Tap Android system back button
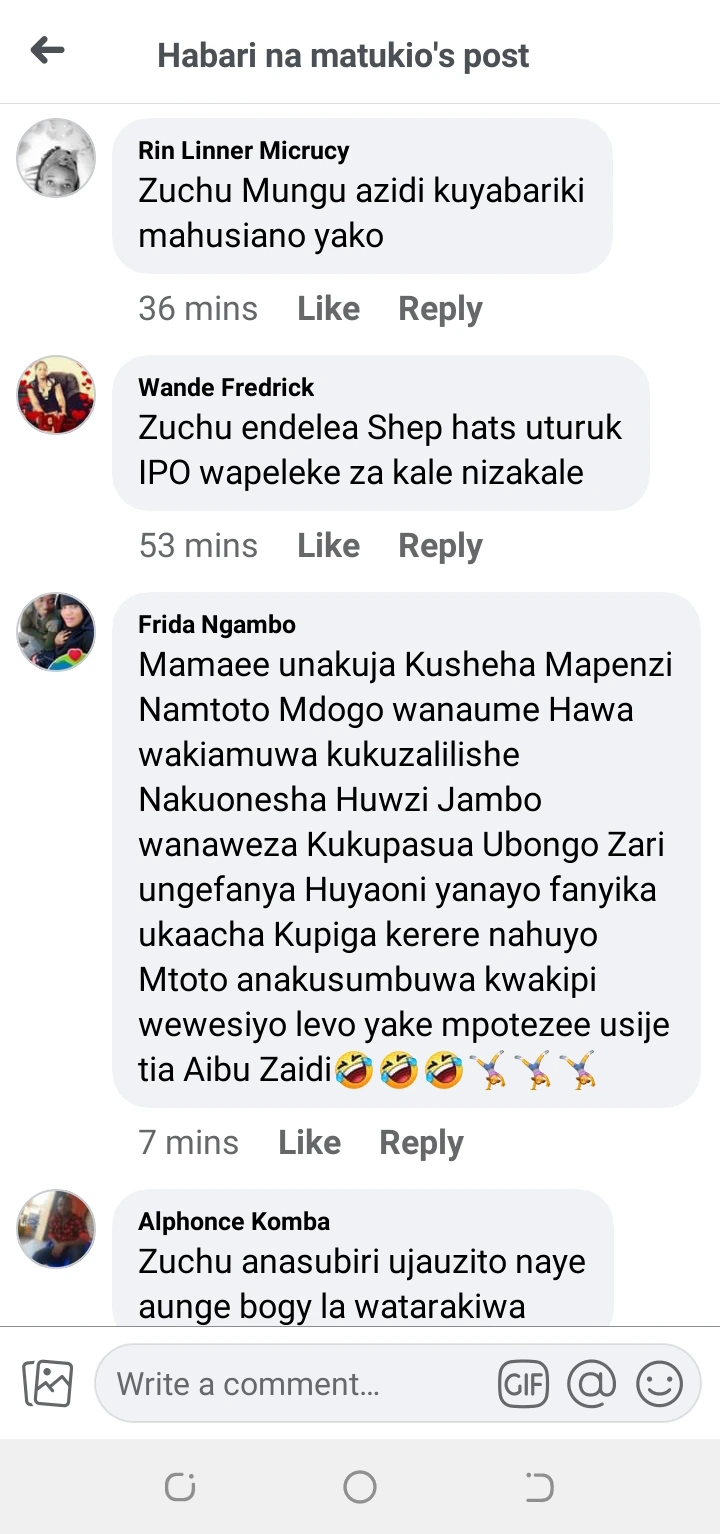The height and width of the screenshot is (1534, 720). (539, 1487)
